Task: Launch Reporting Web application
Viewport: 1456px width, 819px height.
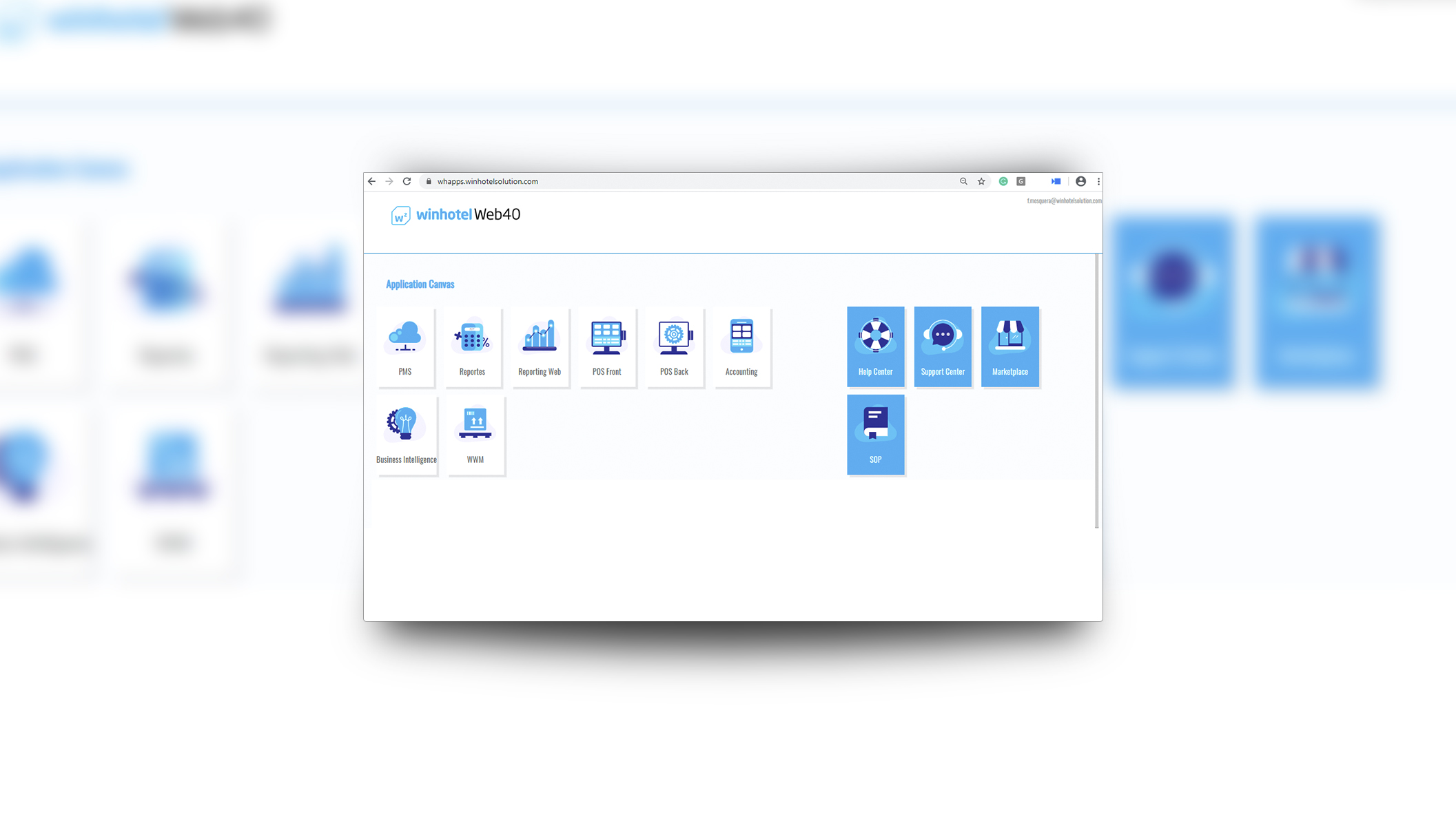Action: (540, 346)
